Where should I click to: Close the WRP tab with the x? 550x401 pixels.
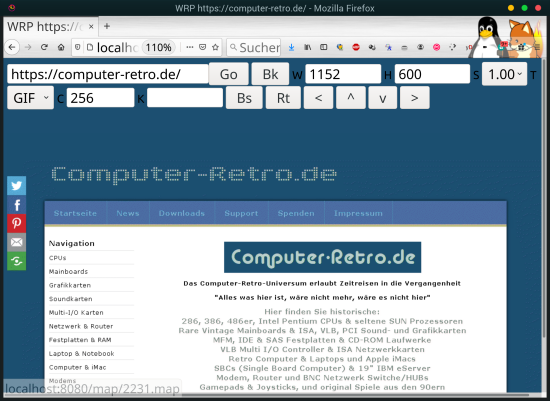click(91, 27)
